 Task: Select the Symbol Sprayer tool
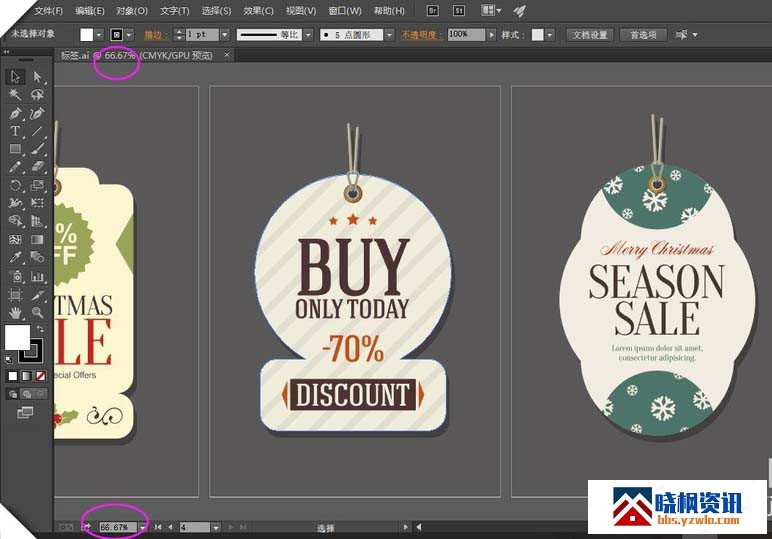(15, 276)
